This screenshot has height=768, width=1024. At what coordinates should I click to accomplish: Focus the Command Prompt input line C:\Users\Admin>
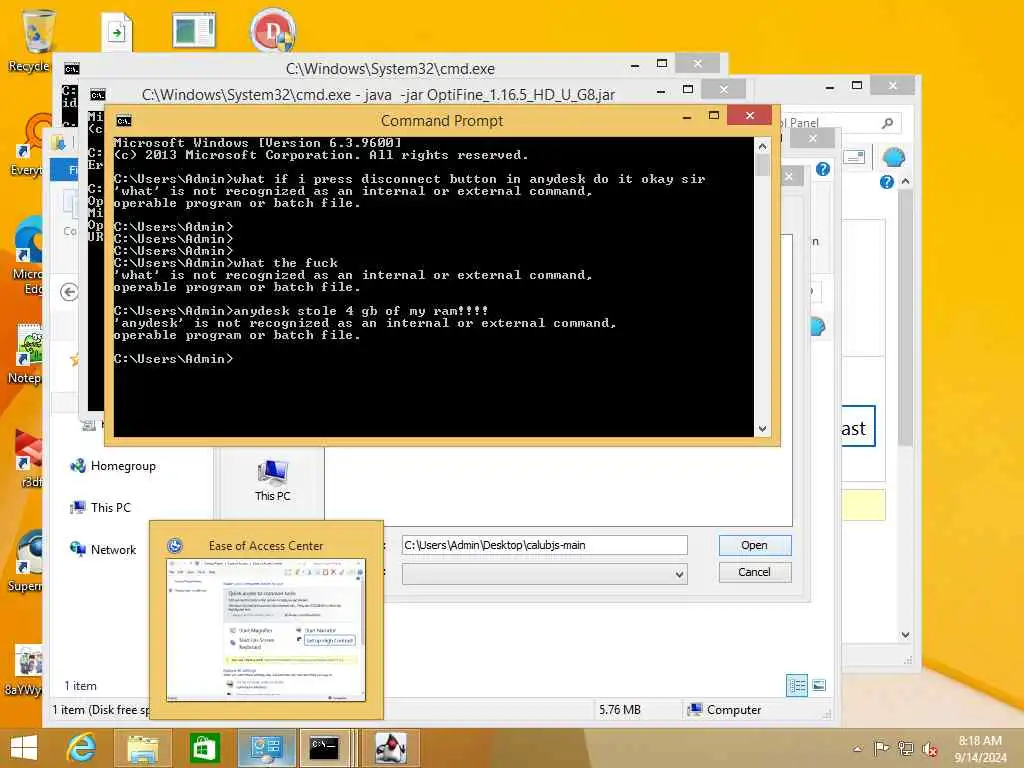[x=173, y=359]
